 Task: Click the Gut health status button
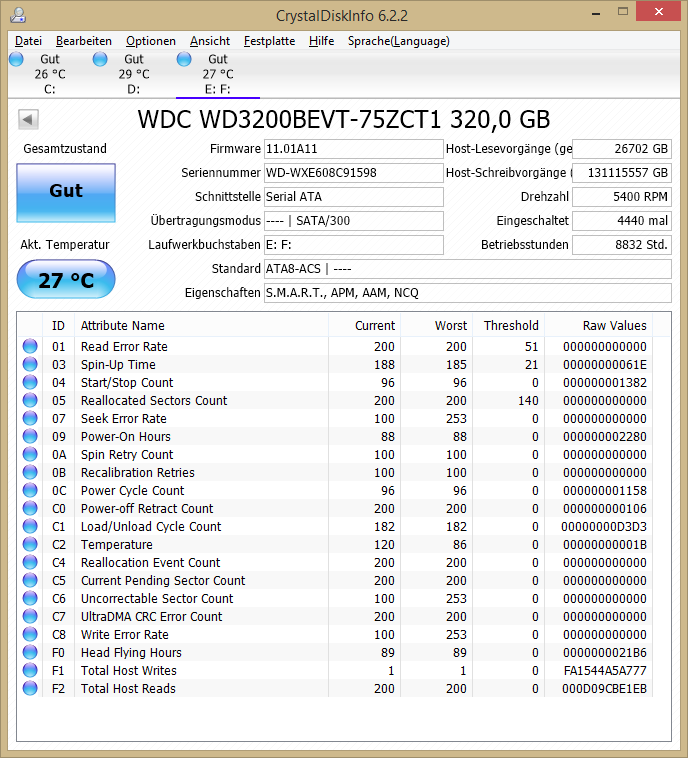[66, 192]
